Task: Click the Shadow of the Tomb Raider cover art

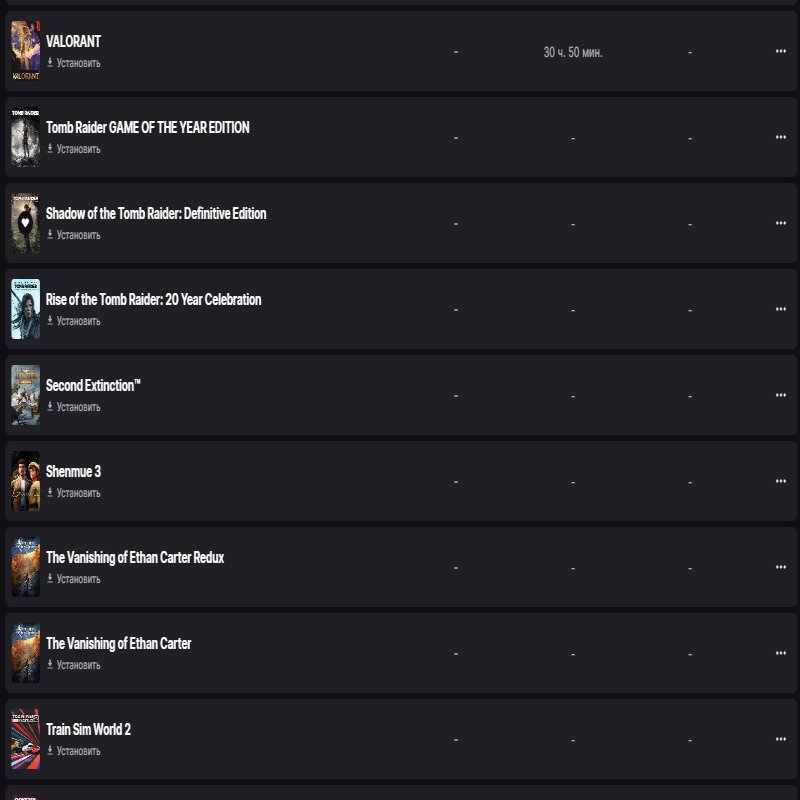Action: tap(25, 222)
